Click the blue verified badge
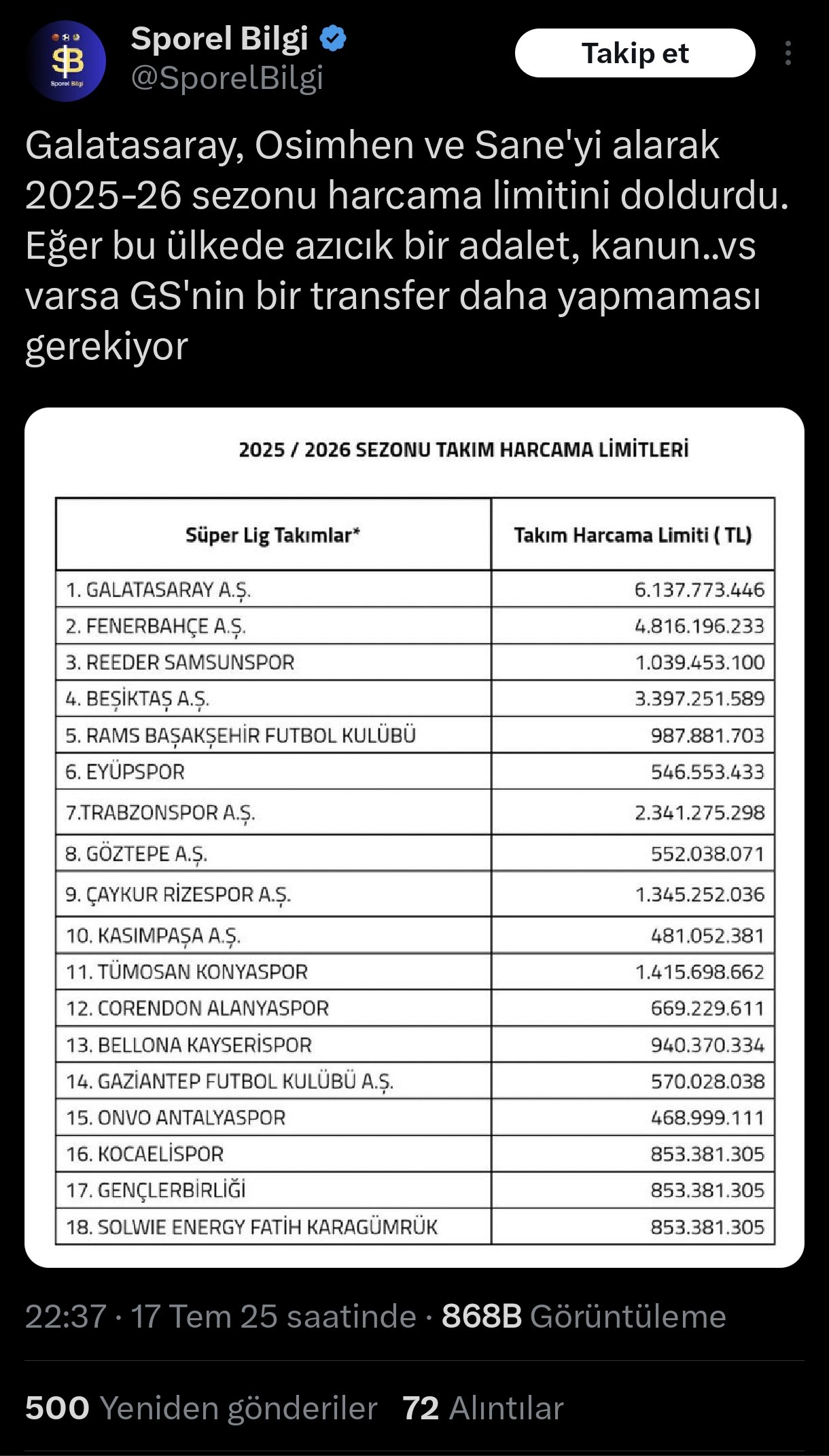 333,39
